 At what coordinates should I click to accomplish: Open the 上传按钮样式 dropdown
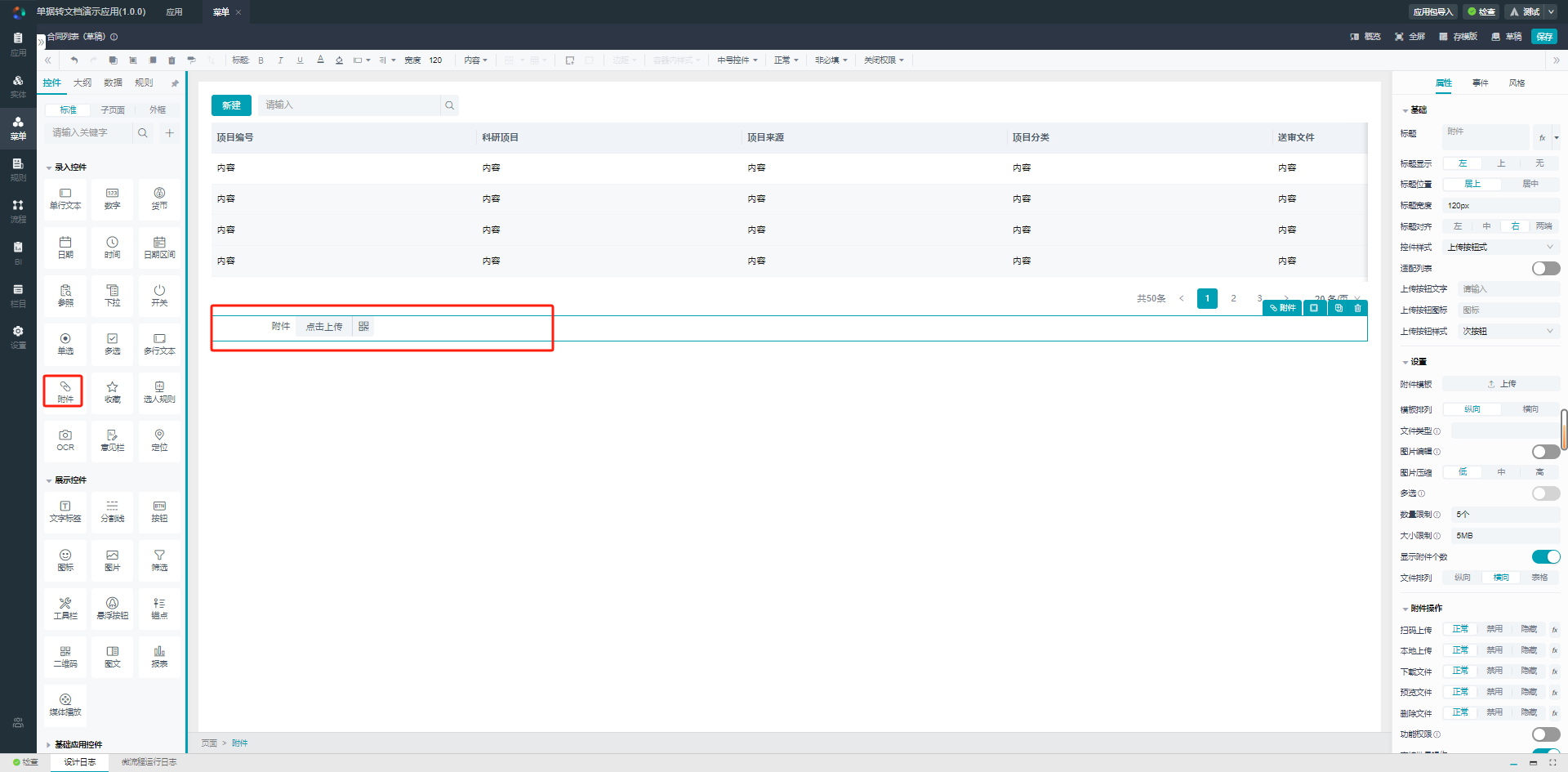(1507, 332)
